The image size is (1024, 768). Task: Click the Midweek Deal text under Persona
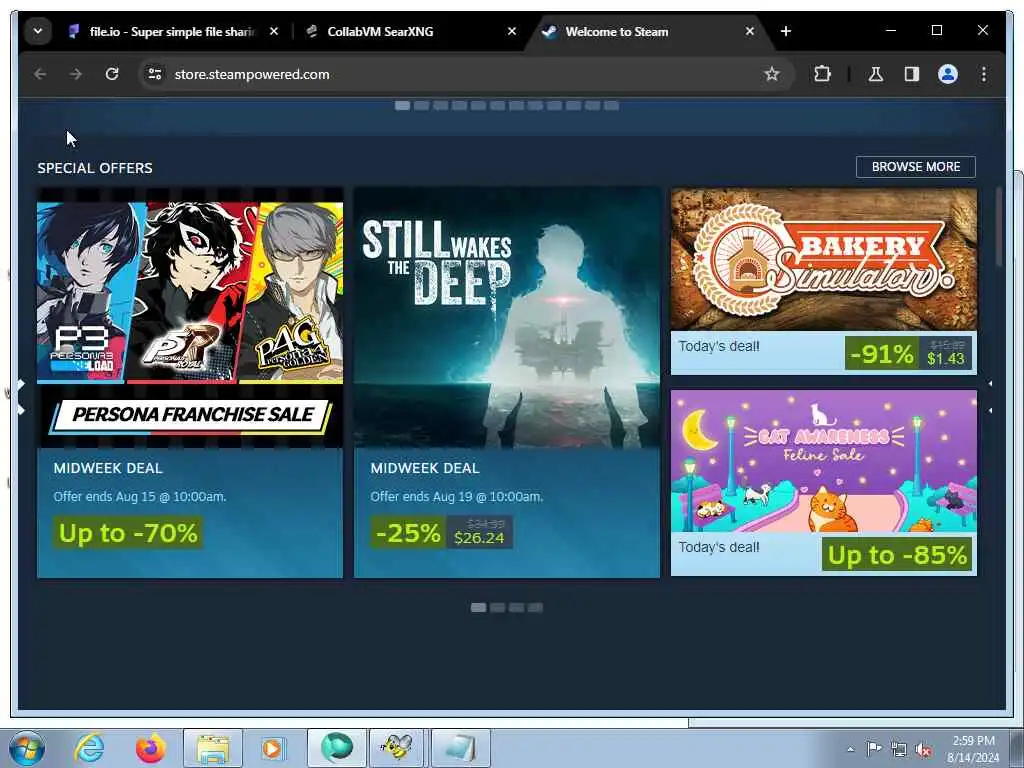pos(108,468)
